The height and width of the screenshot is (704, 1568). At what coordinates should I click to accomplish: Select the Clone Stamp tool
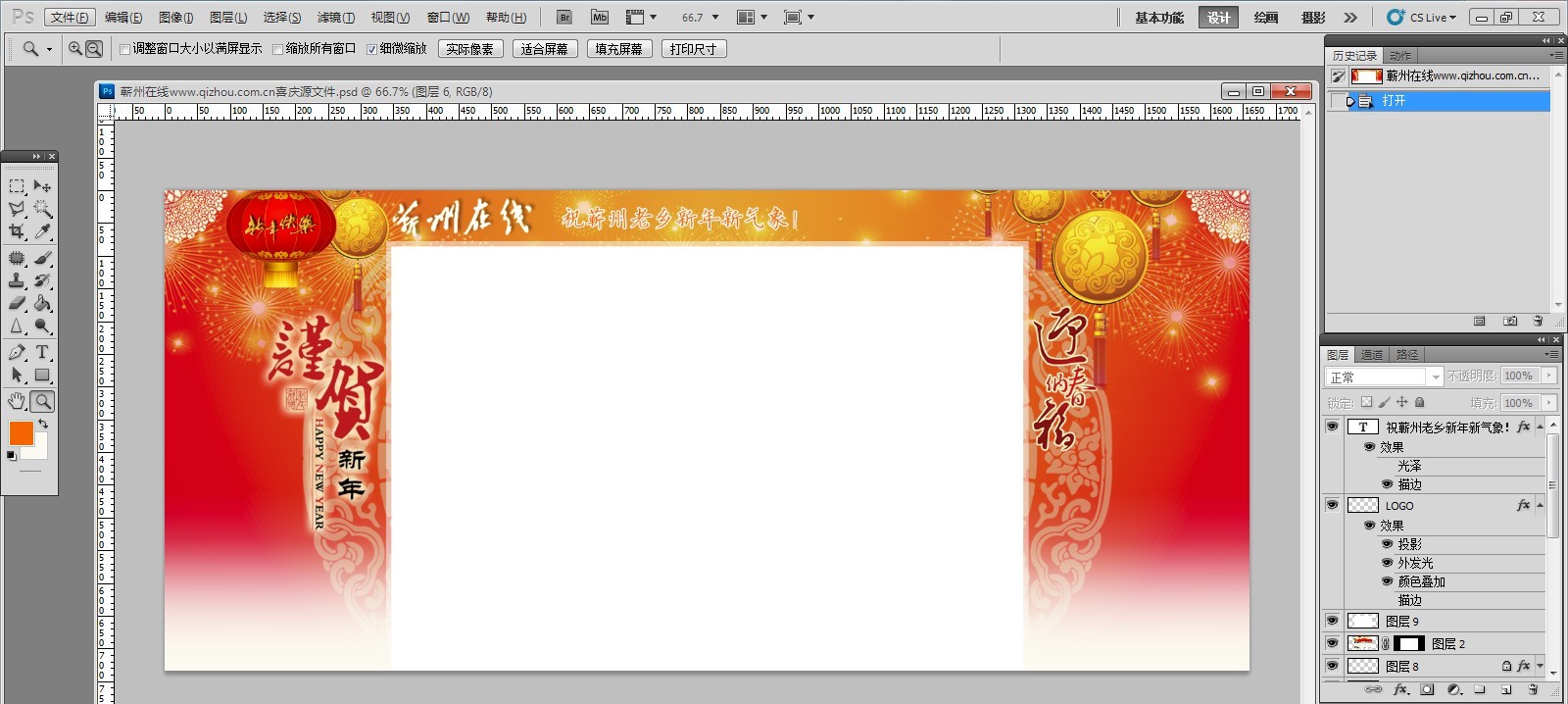(x=17, y=280)
